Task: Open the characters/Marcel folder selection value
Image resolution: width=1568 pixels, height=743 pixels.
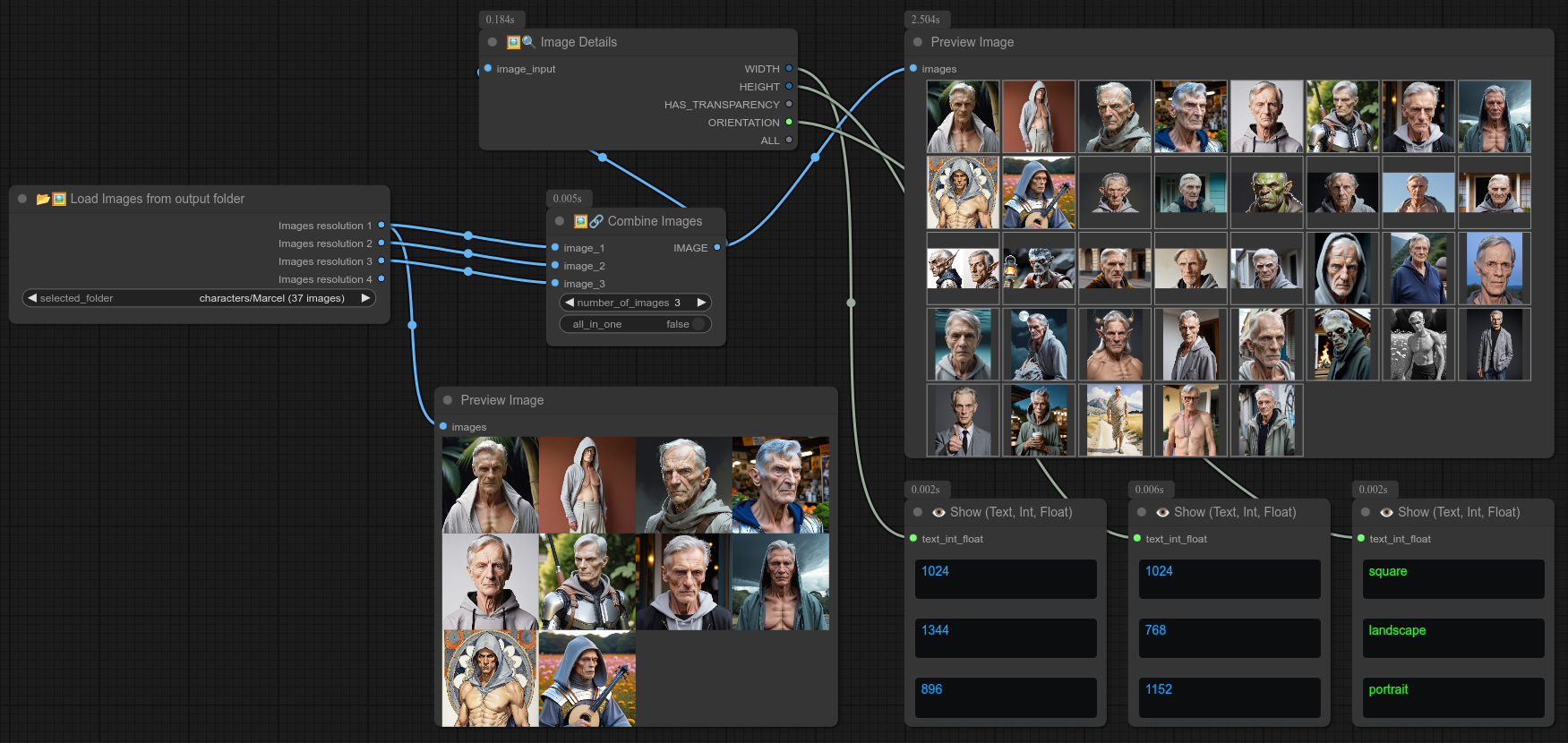Action: tap(271, 298)
